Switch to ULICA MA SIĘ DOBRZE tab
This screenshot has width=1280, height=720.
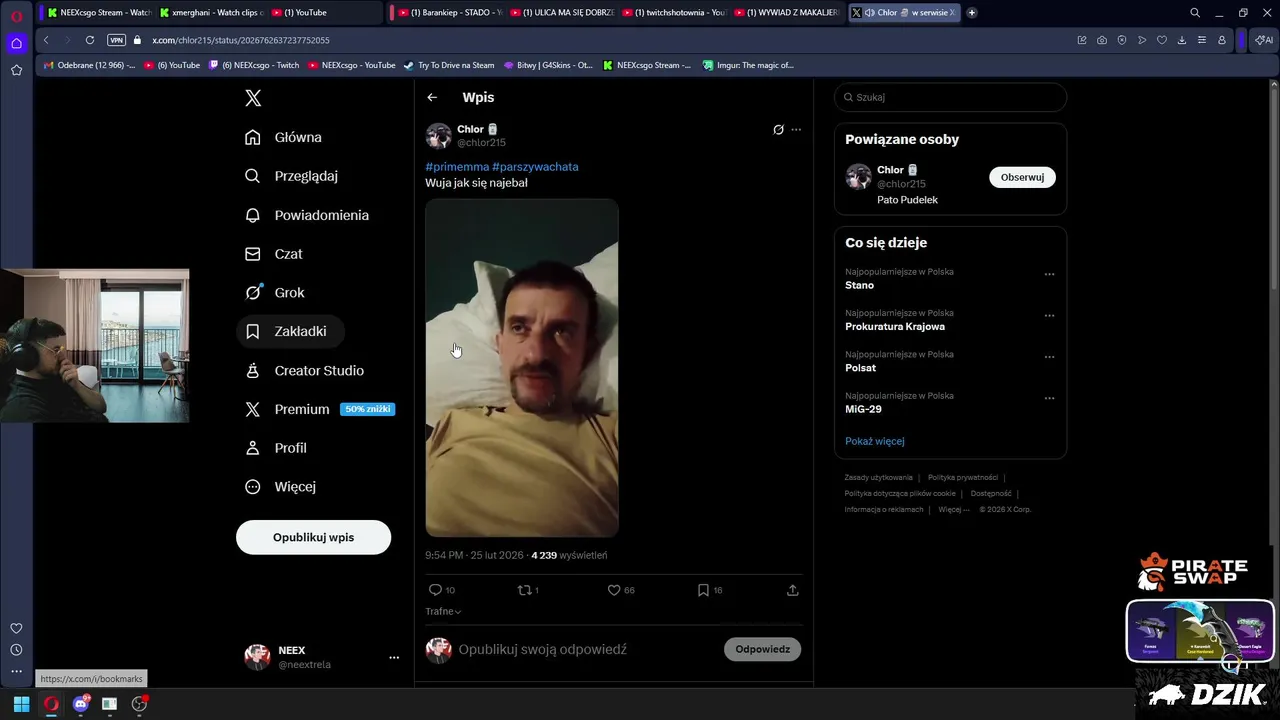point(562,13)
